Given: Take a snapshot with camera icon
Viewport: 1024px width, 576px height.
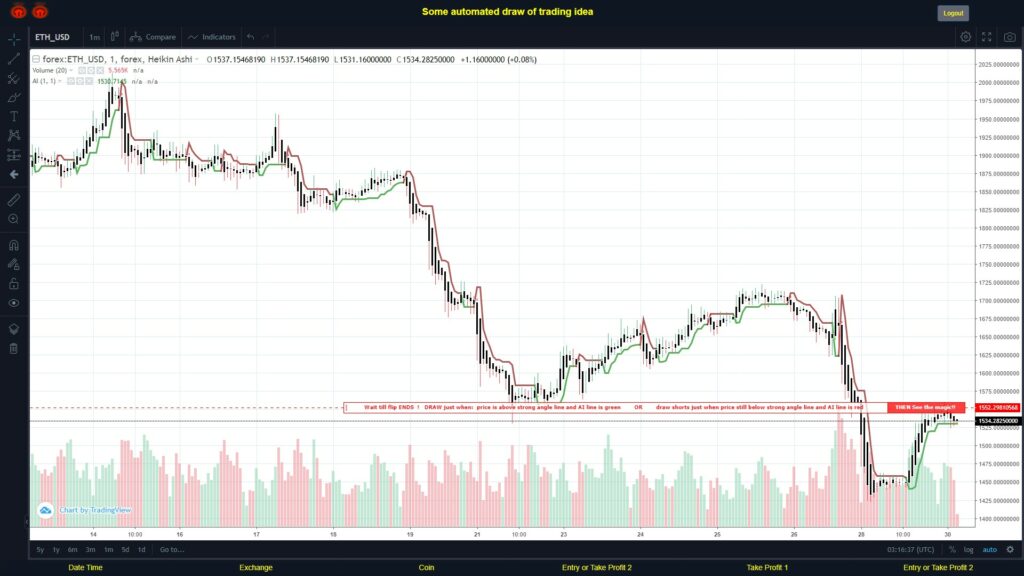Looking at the screenshot, I should click(x=1010, y=37).
